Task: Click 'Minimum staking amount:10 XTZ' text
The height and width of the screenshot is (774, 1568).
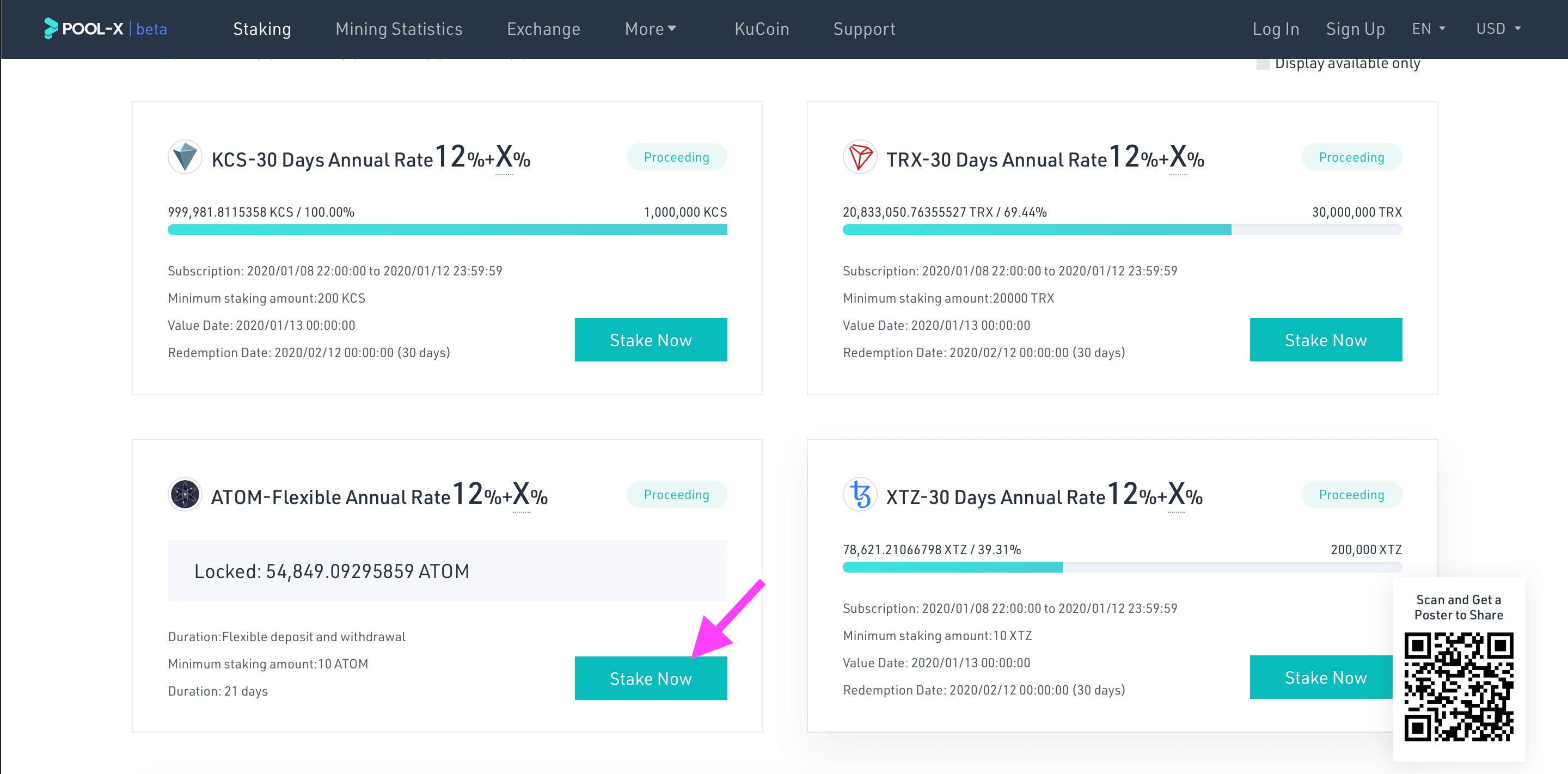Action: 938,635
